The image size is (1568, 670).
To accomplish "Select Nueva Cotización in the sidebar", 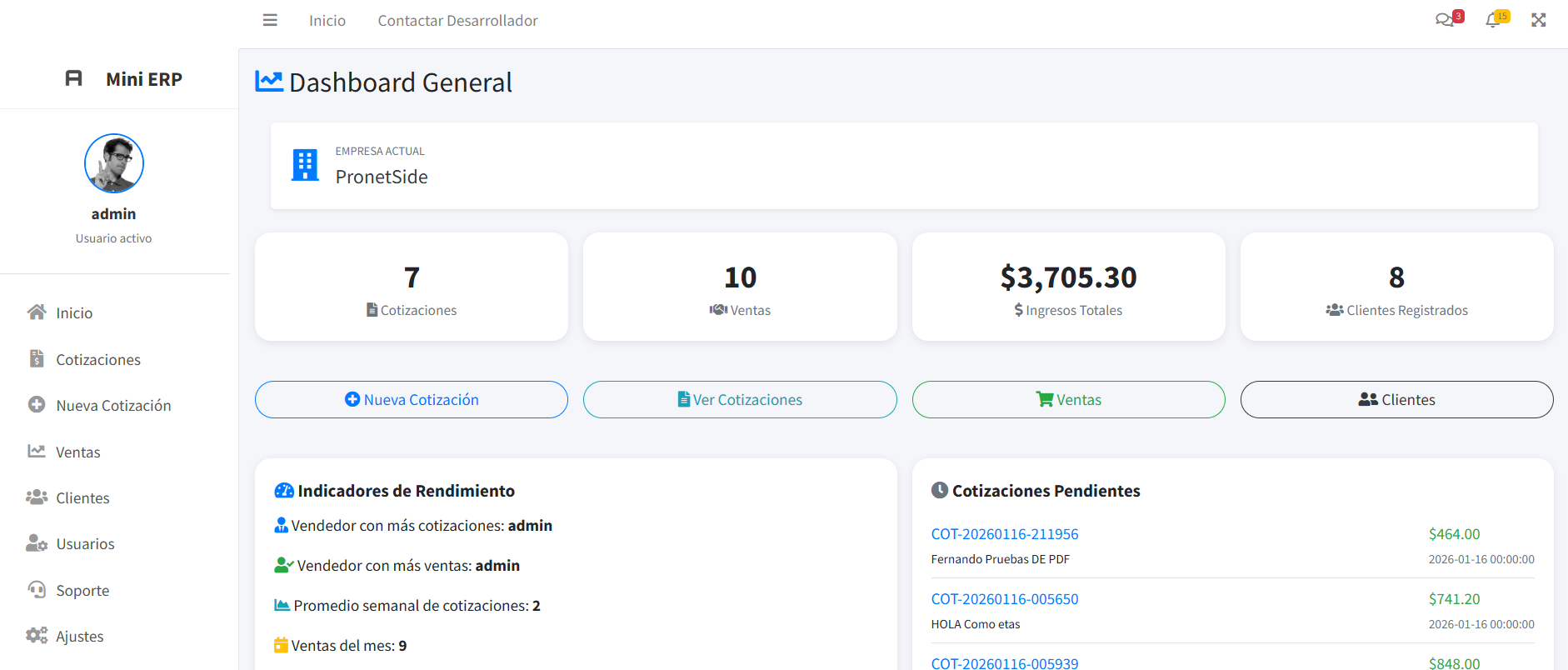I will [x=115, y=405].
